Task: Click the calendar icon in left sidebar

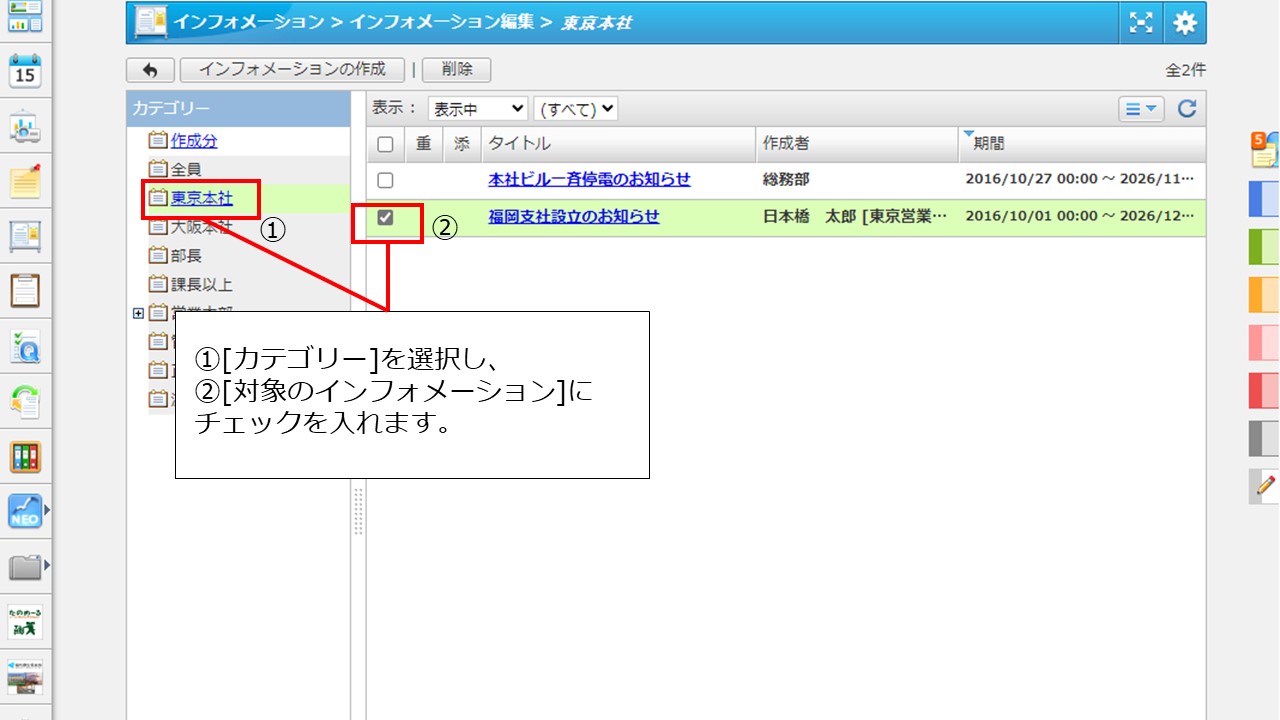Action: (x=25, y=72)
